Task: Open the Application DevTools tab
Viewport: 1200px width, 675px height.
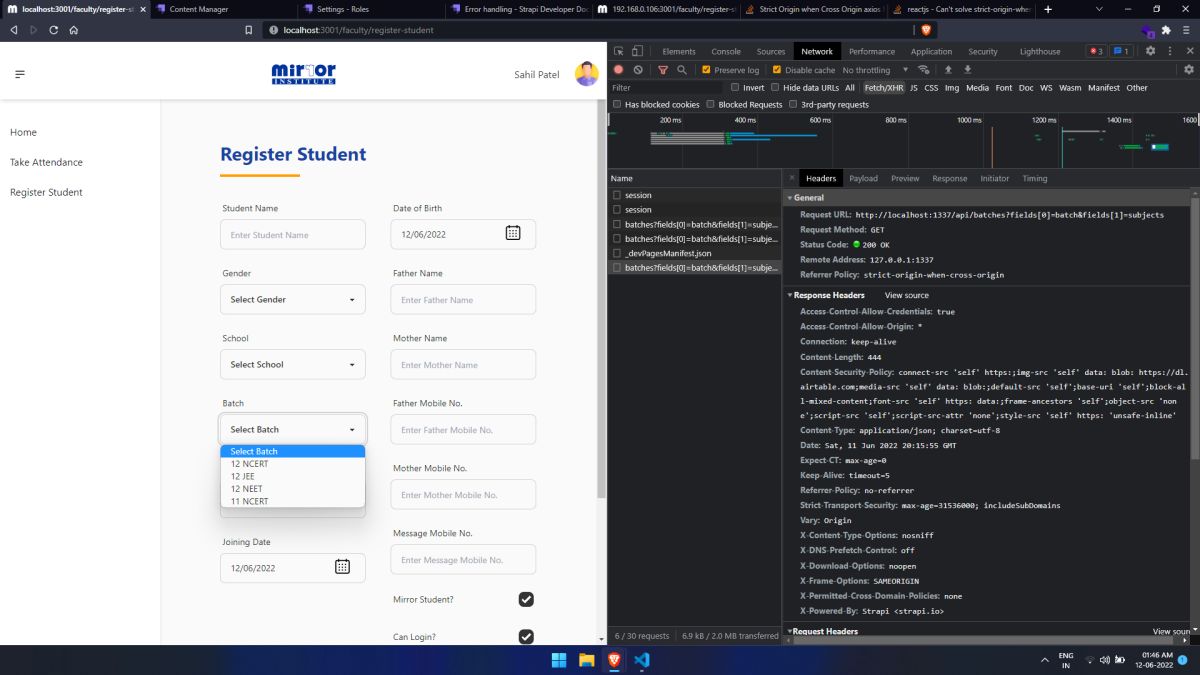Action: [931, 51]
